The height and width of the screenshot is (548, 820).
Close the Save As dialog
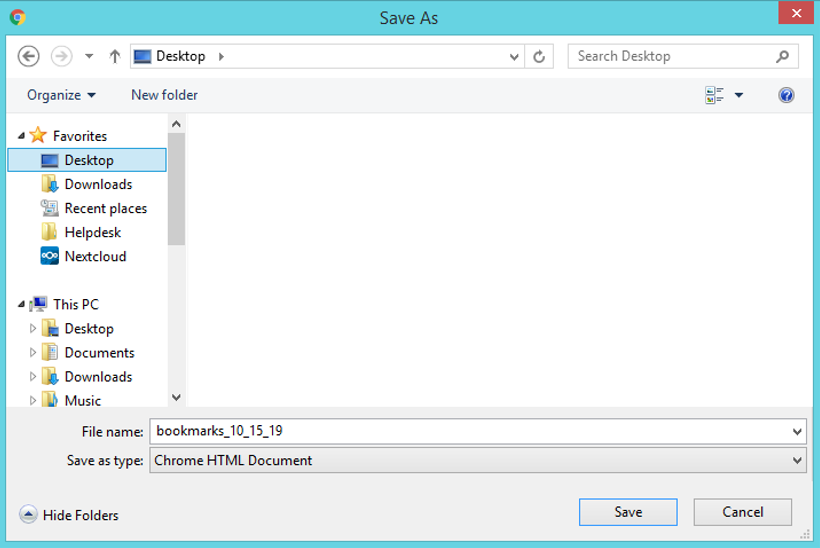[796, 13]
